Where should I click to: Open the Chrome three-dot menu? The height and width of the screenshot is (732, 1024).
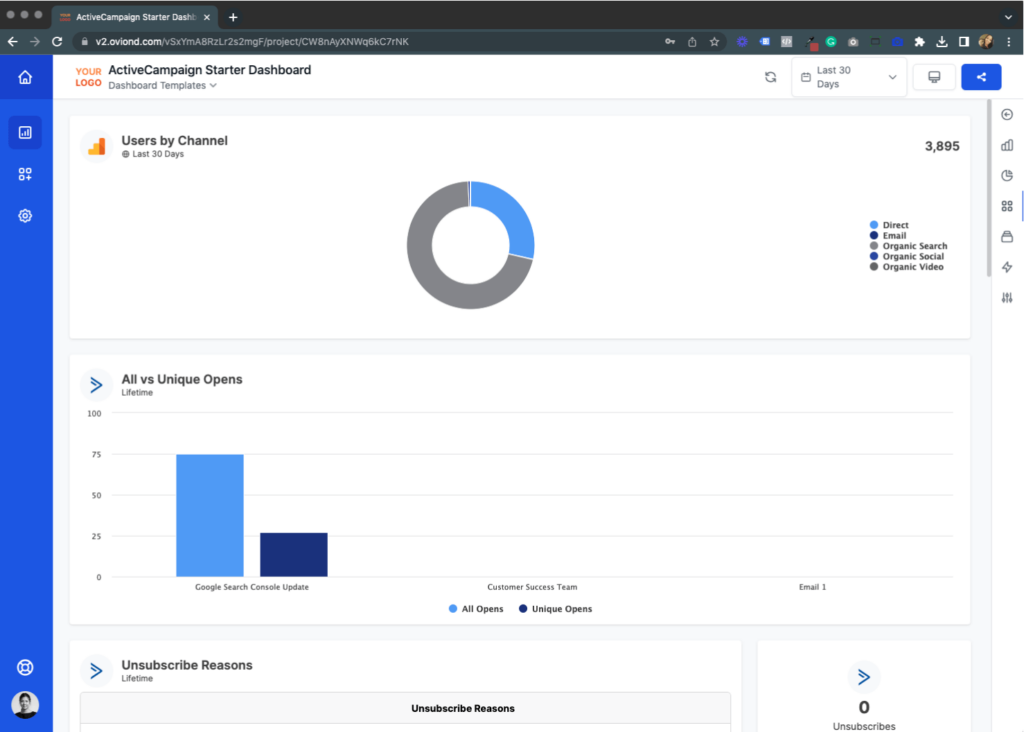[x=1009, y=41]
